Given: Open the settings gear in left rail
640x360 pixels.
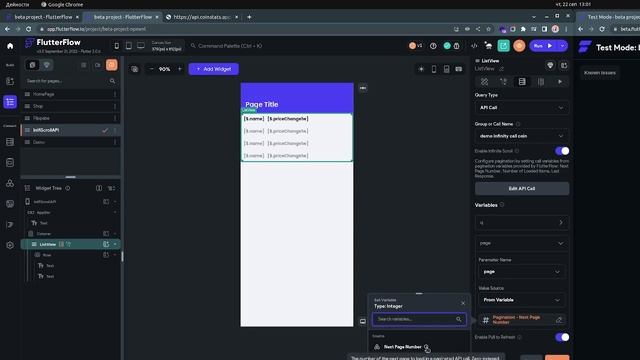Looking at the screenshot, I should click(x=10, y=245).
